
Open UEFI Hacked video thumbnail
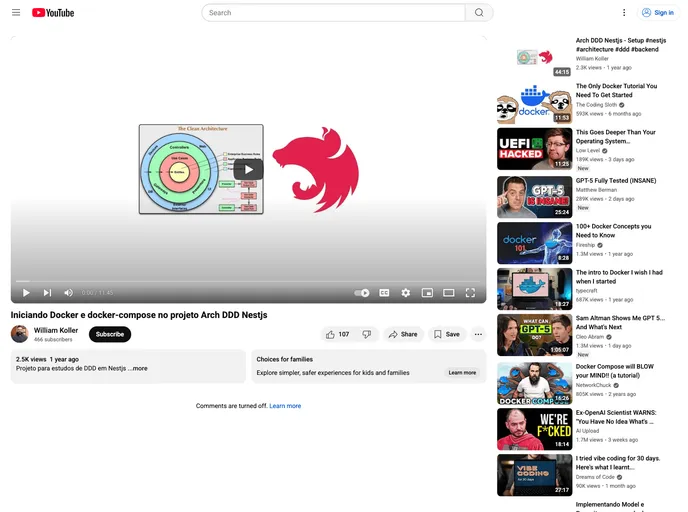(x=534, y=149)
